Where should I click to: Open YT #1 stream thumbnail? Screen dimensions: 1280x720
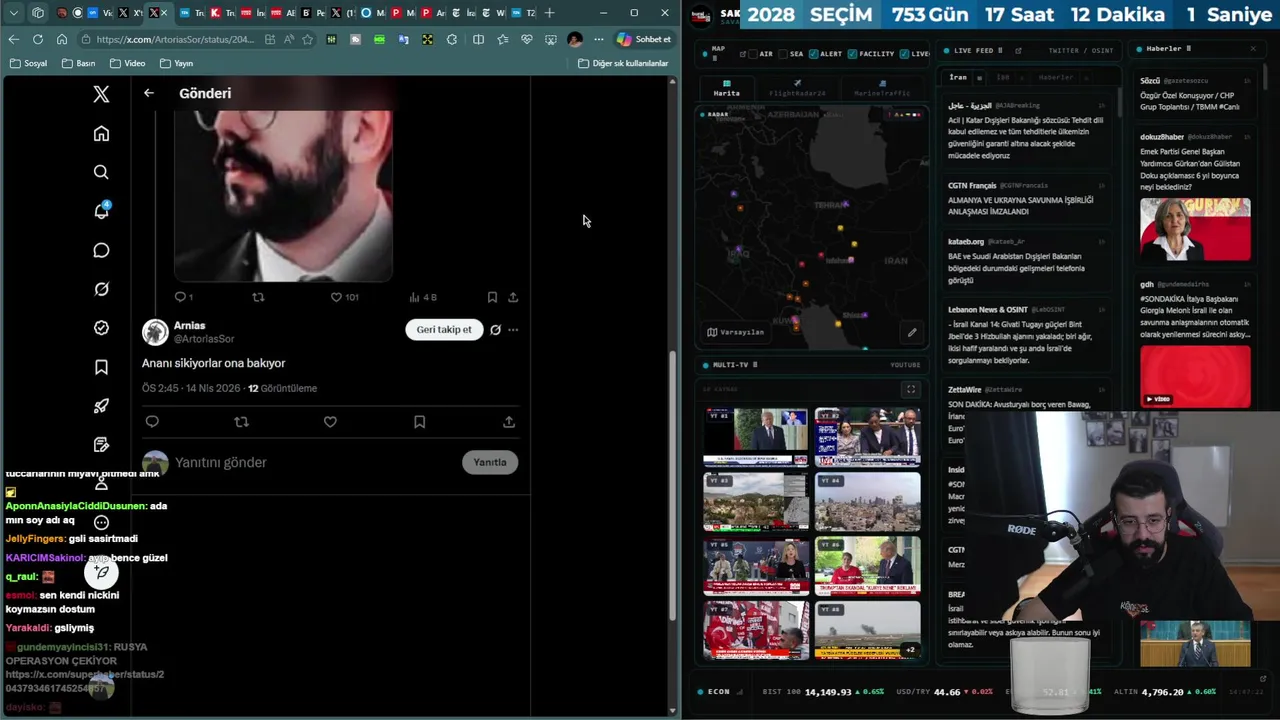click(x=756, y=437)
